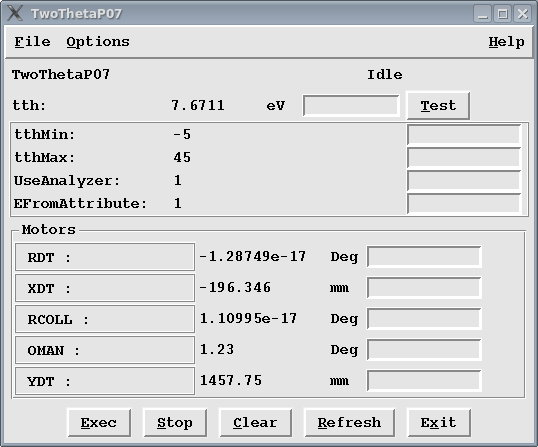Focus the UseAnalyzer input field

tap(464, 181)
